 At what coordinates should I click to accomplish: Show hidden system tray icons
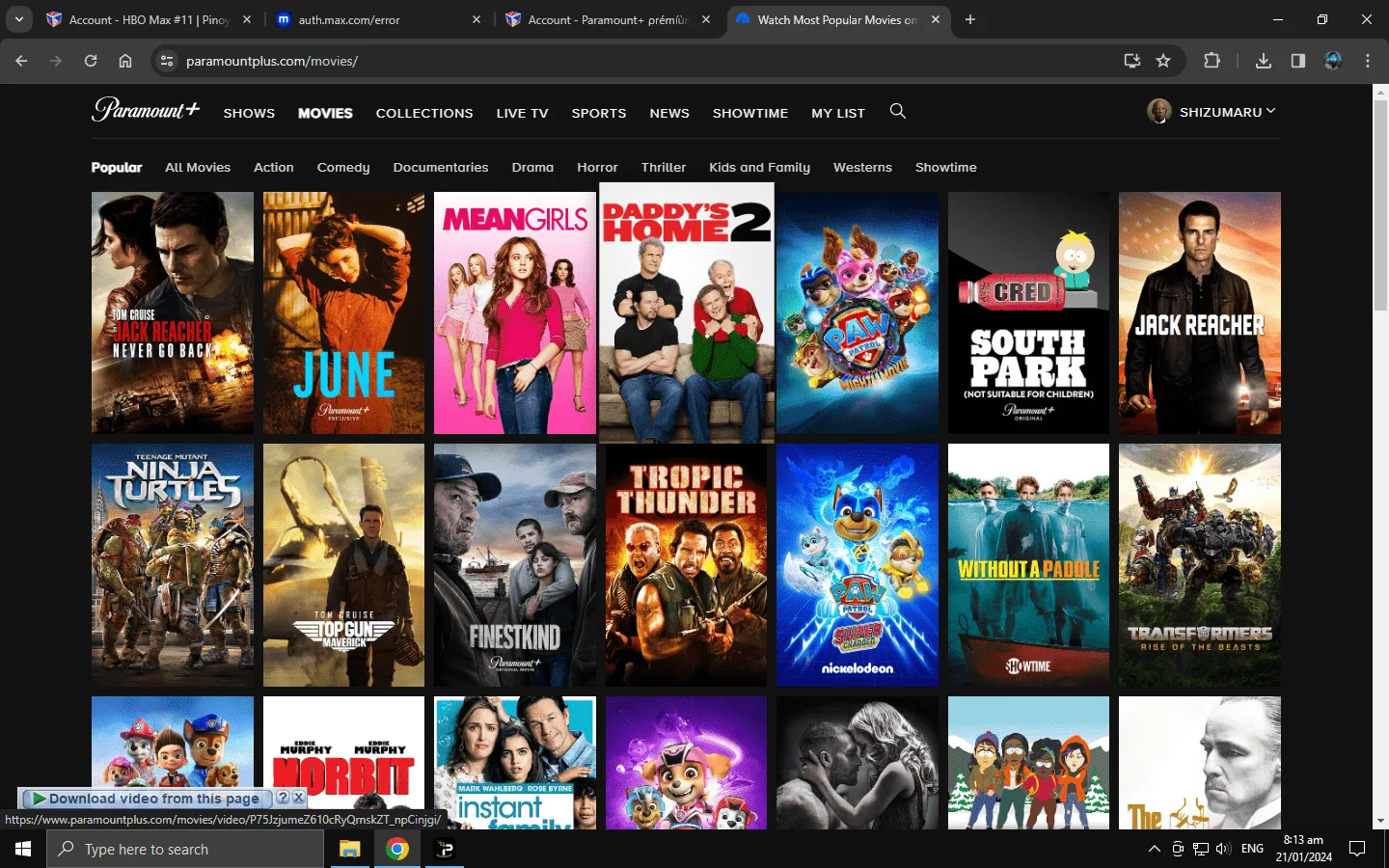click(x=1154, y=849)
